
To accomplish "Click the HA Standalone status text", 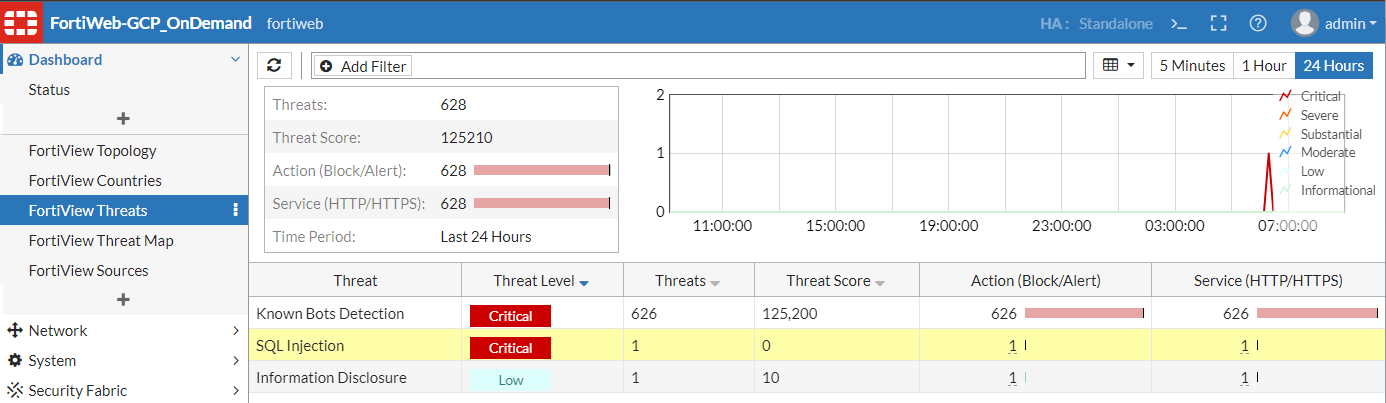I will point(1096,23).
